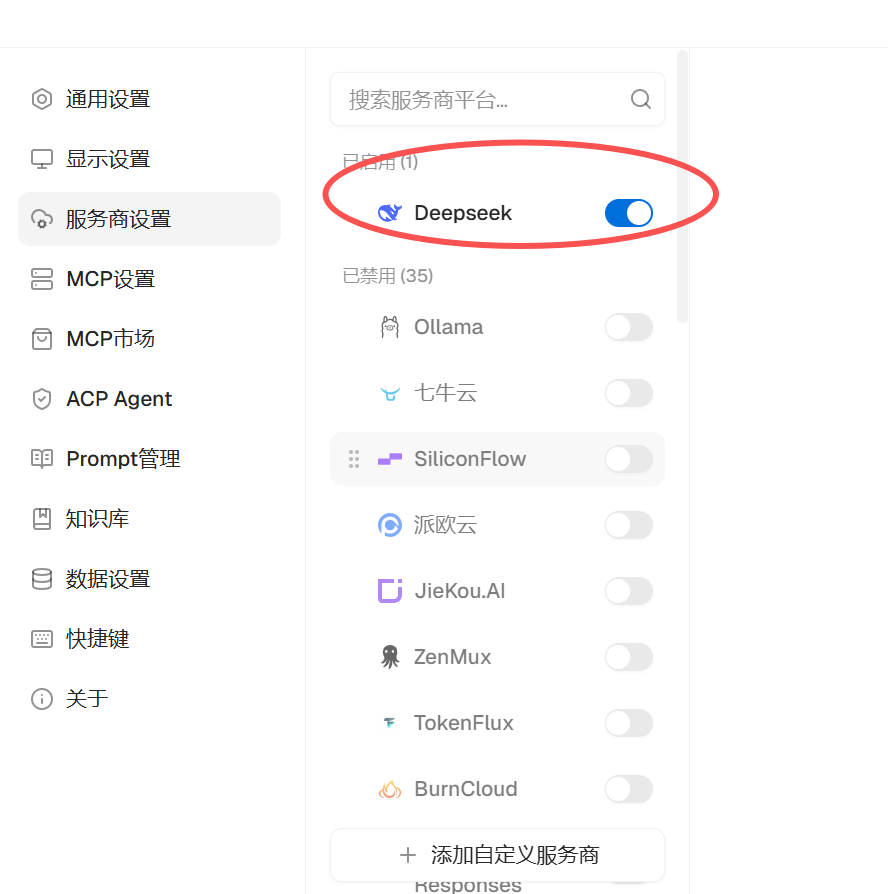Viewport: 888px width, 894px height.
Task: Click the Deepseek whale logo
Action: 390,213
